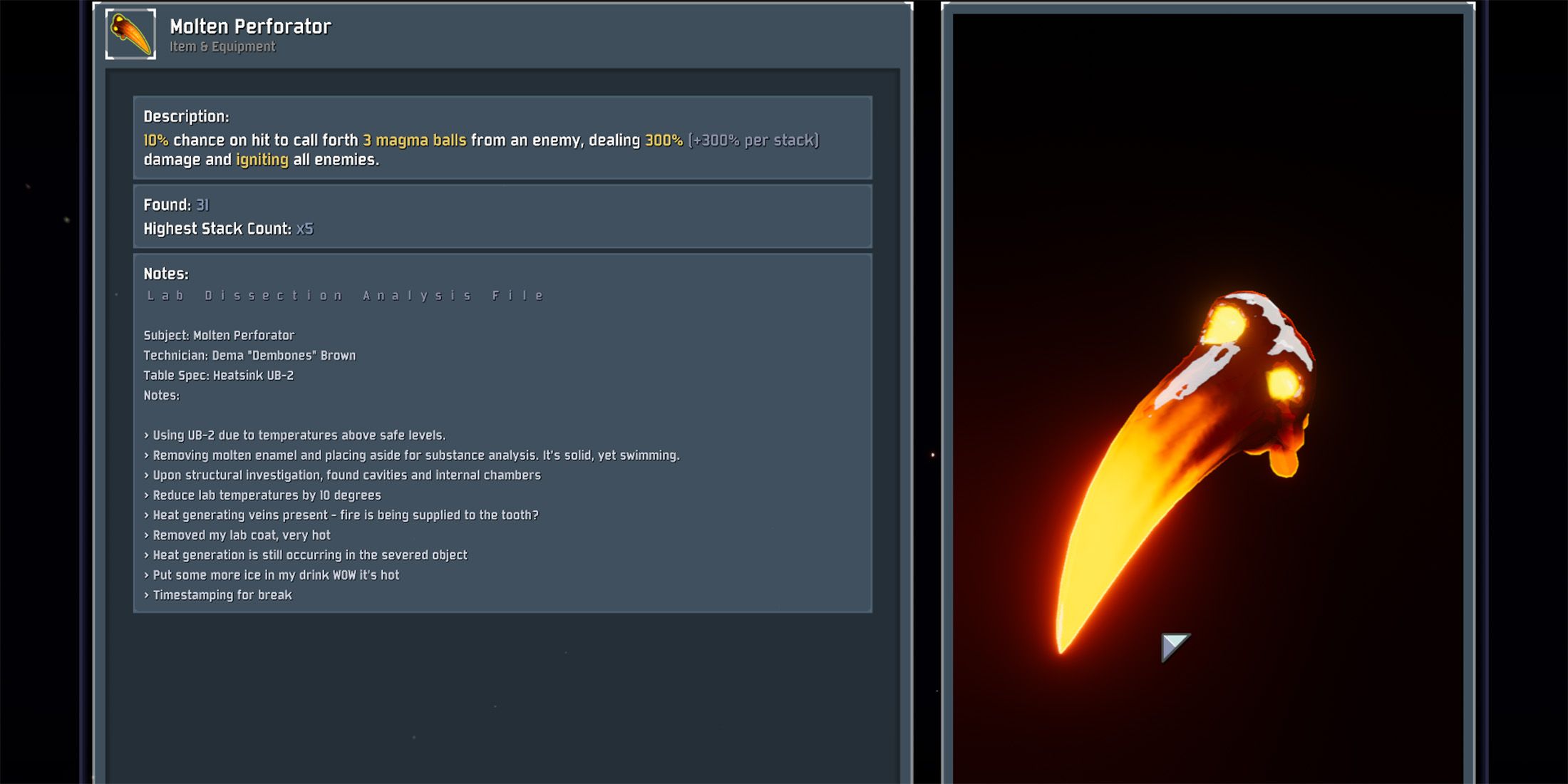
Task: Click the 'Table Spec: Heatsink UB-2' line
Action: click(x=218, y=375)
